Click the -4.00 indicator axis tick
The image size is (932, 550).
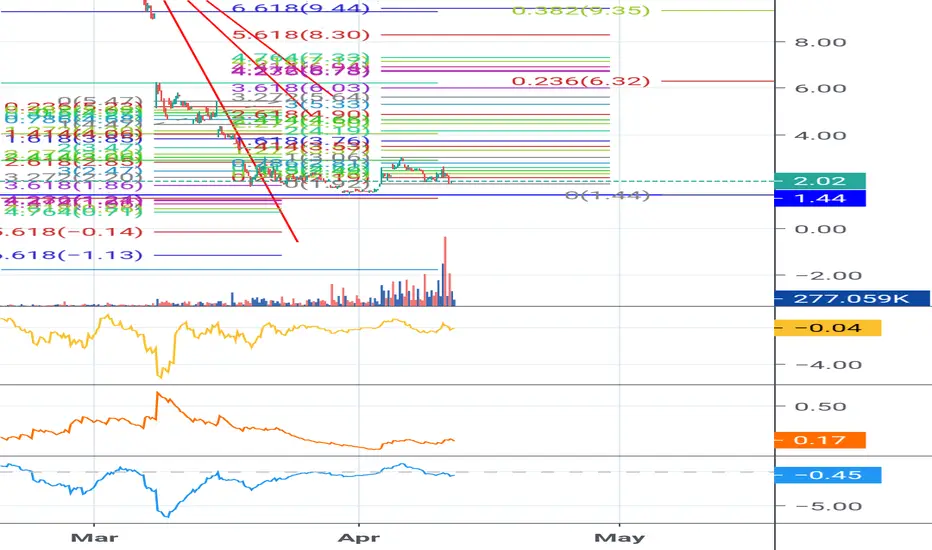[828, 365]
